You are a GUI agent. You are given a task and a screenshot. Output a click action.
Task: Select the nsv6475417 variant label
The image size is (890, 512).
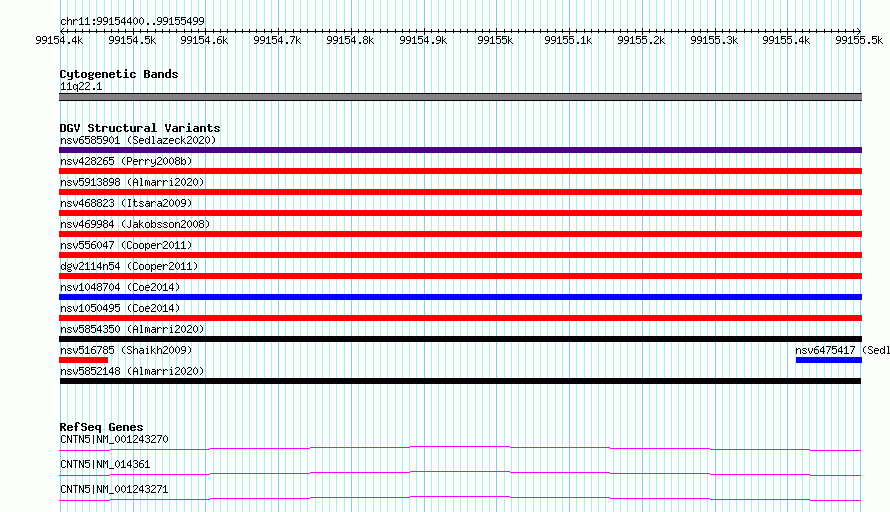[x=842, y=350]
